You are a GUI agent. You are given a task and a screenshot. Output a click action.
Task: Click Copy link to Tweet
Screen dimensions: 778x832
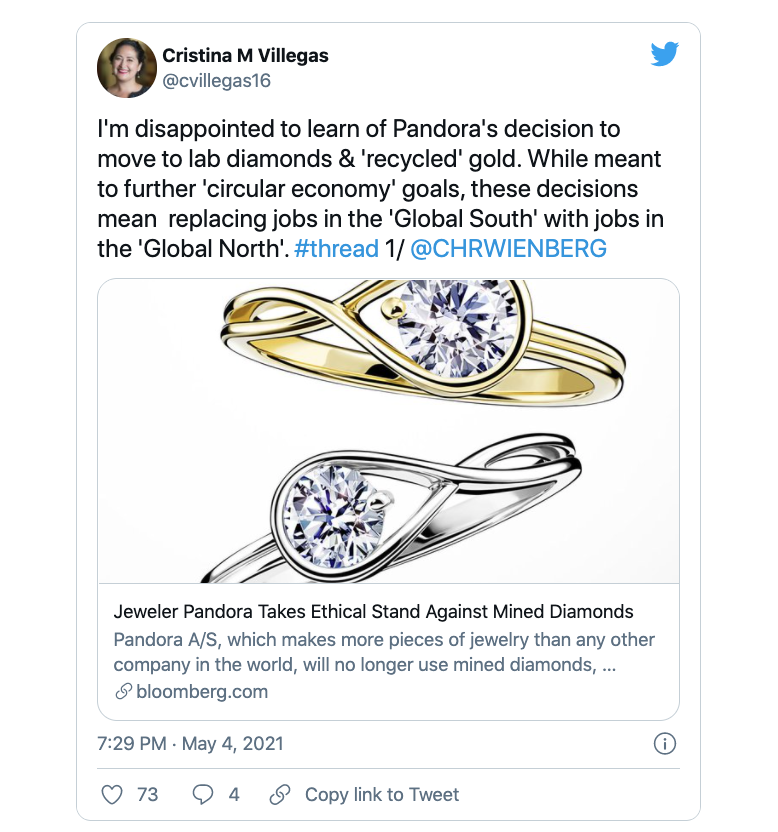[x=382, y=794]
